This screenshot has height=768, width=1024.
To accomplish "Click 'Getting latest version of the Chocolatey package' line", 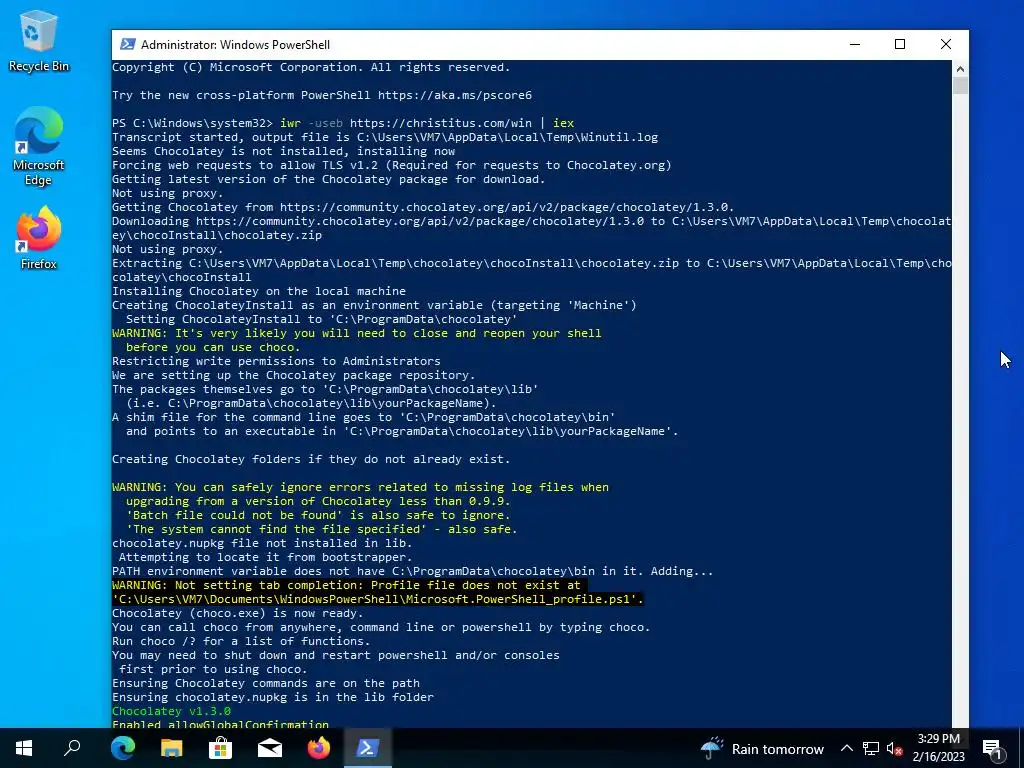I will point(328,179).
